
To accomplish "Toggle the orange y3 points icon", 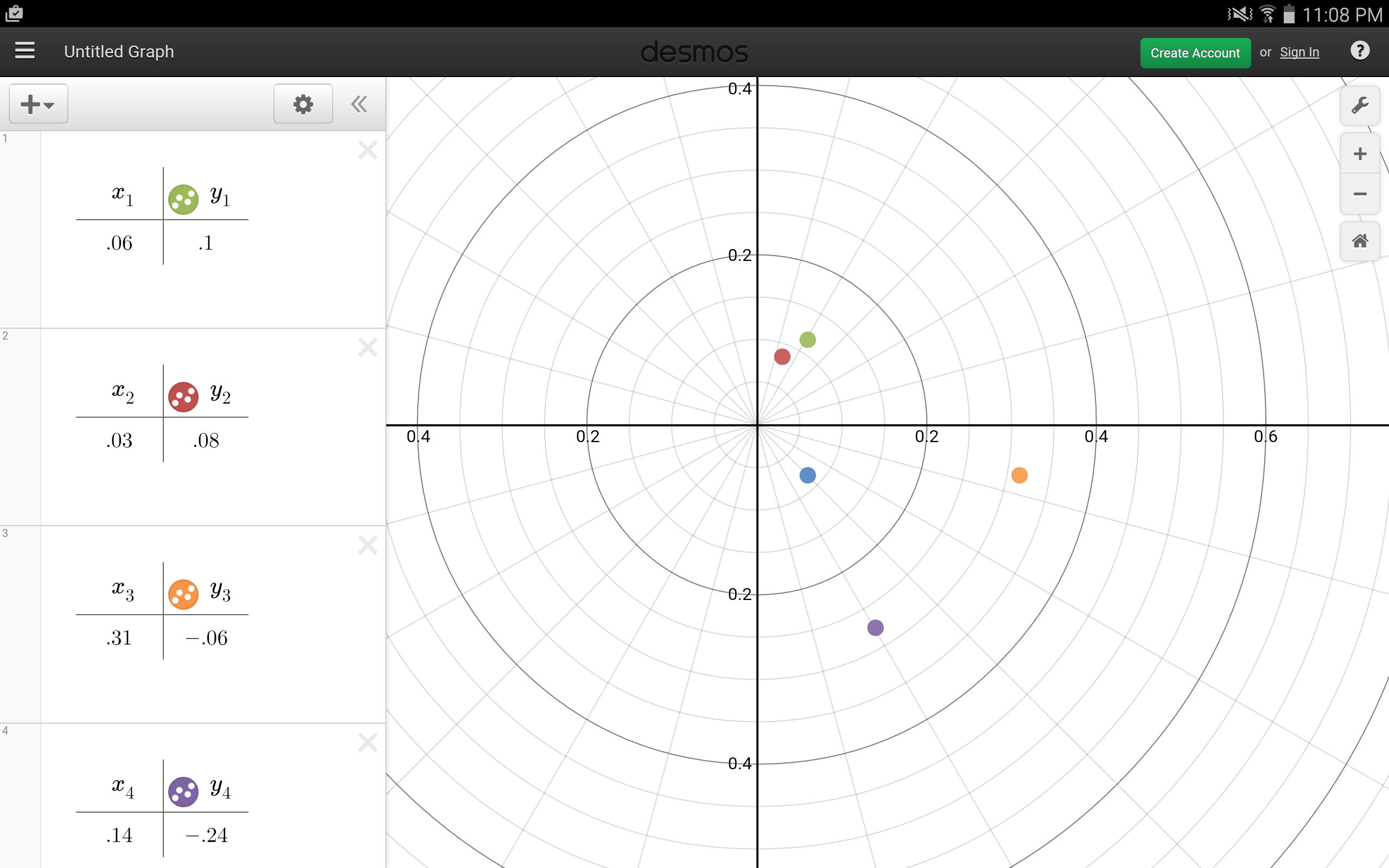I will tap(183, 594).
